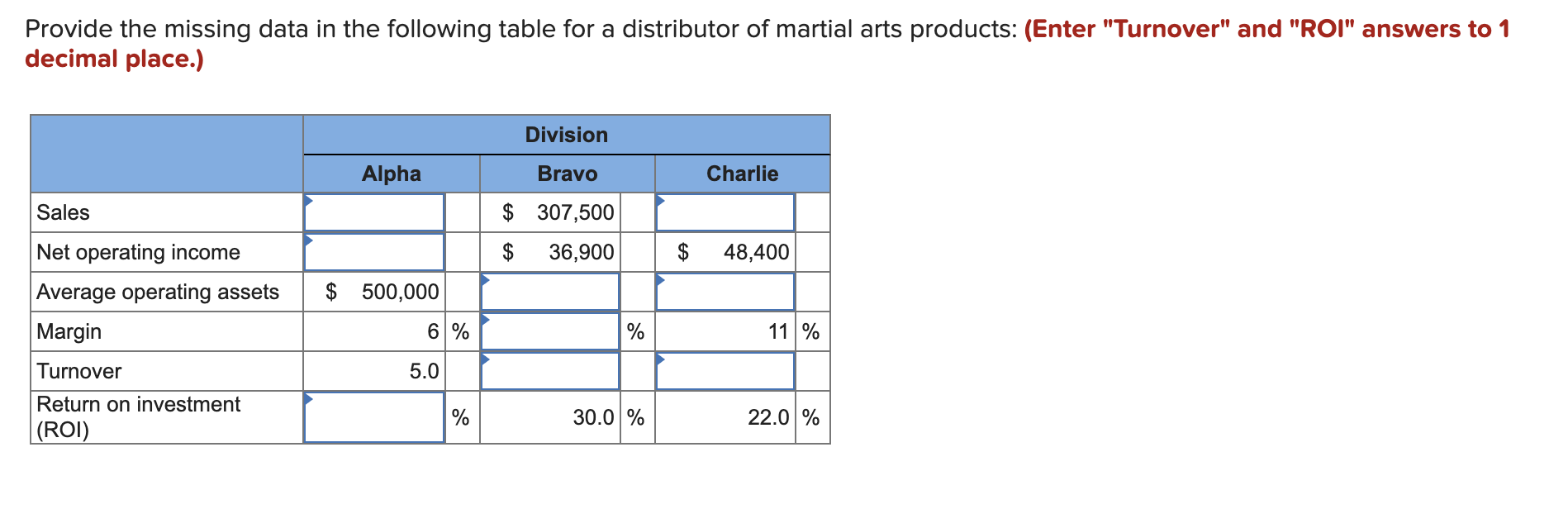This screenshot has height=509, width=1568.
Task: Click the Turnover input field for Charlie
Action: coord(725,371)
